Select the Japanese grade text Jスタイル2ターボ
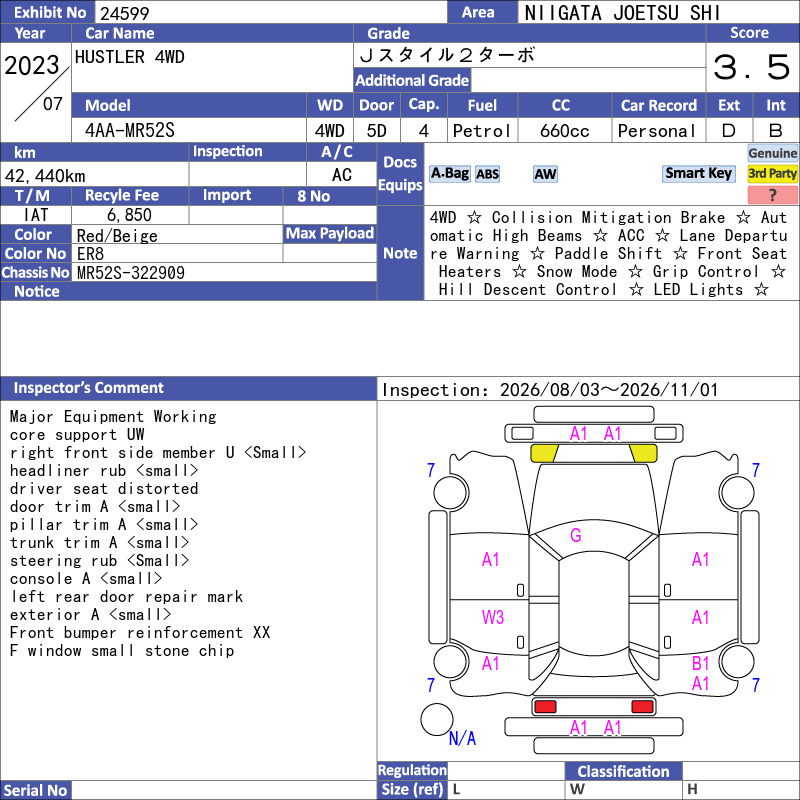The width and height of the screenshot is (800, 800). (x=447, y=55)
